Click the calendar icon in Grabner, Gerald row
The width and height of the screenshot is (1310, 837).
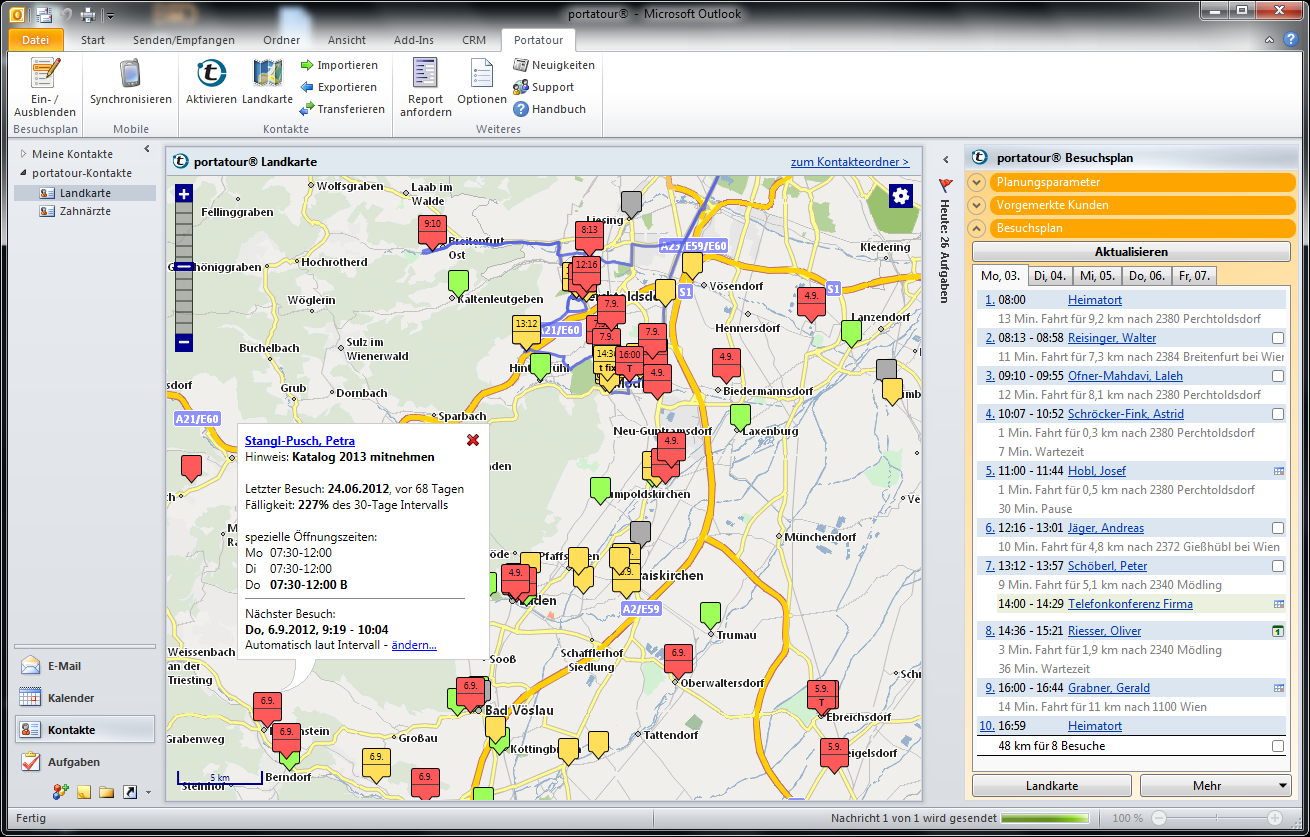1278,688
